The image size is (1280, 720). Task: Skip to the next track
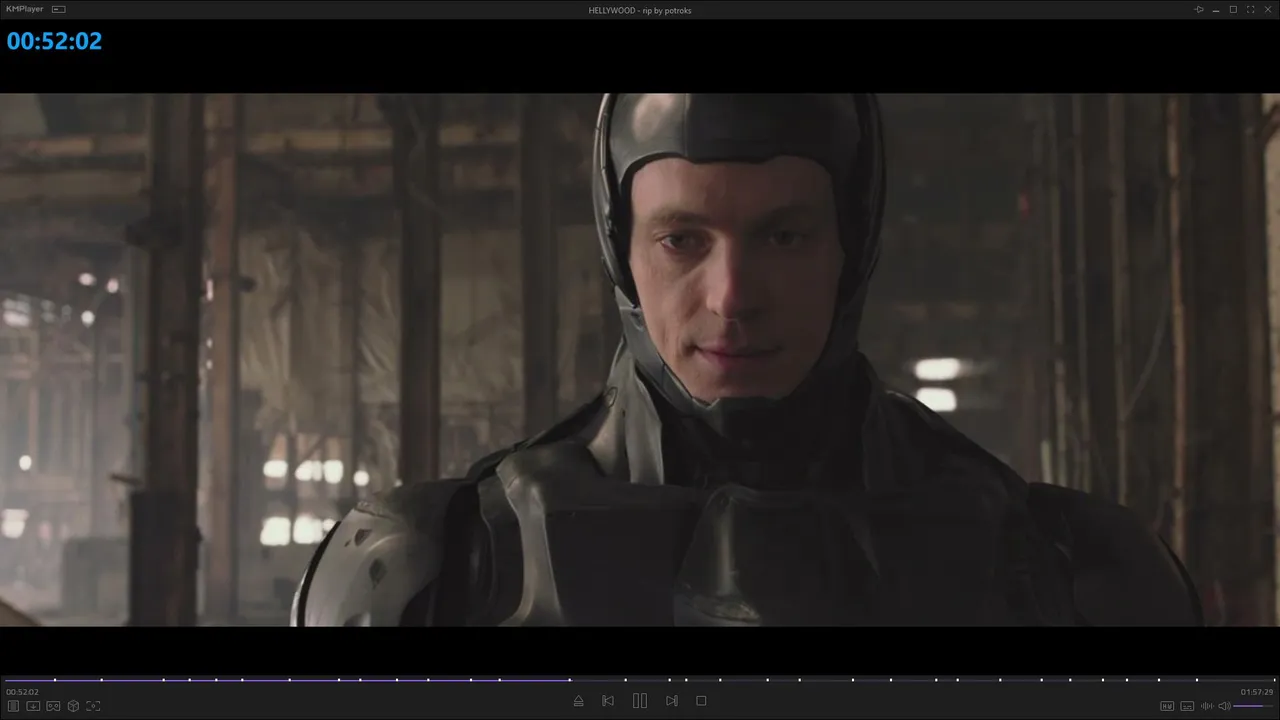click(x=672, y=701)
